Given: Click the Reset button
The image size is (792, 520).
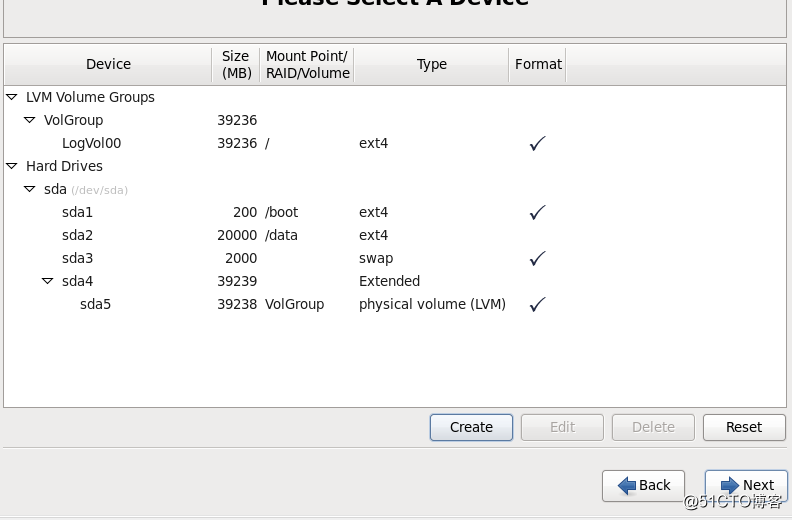Looking at the screenshot, I should (744, 428).
